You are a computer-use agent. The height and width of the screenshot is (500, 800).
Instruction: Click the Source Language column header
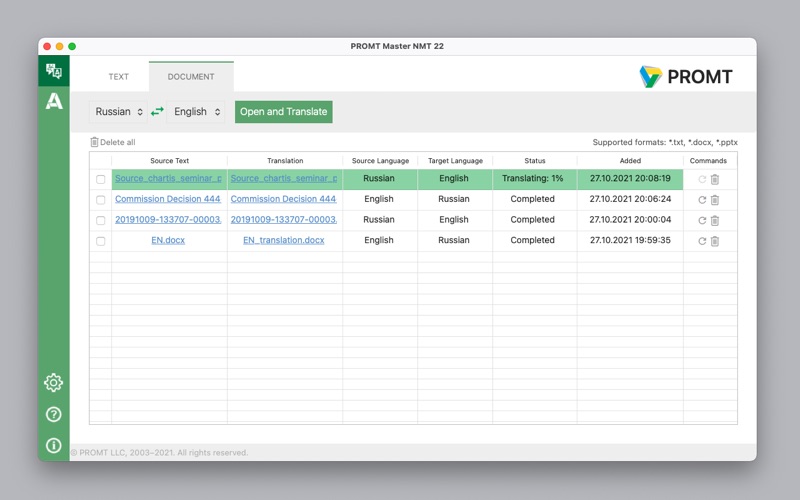coord(380,161)
